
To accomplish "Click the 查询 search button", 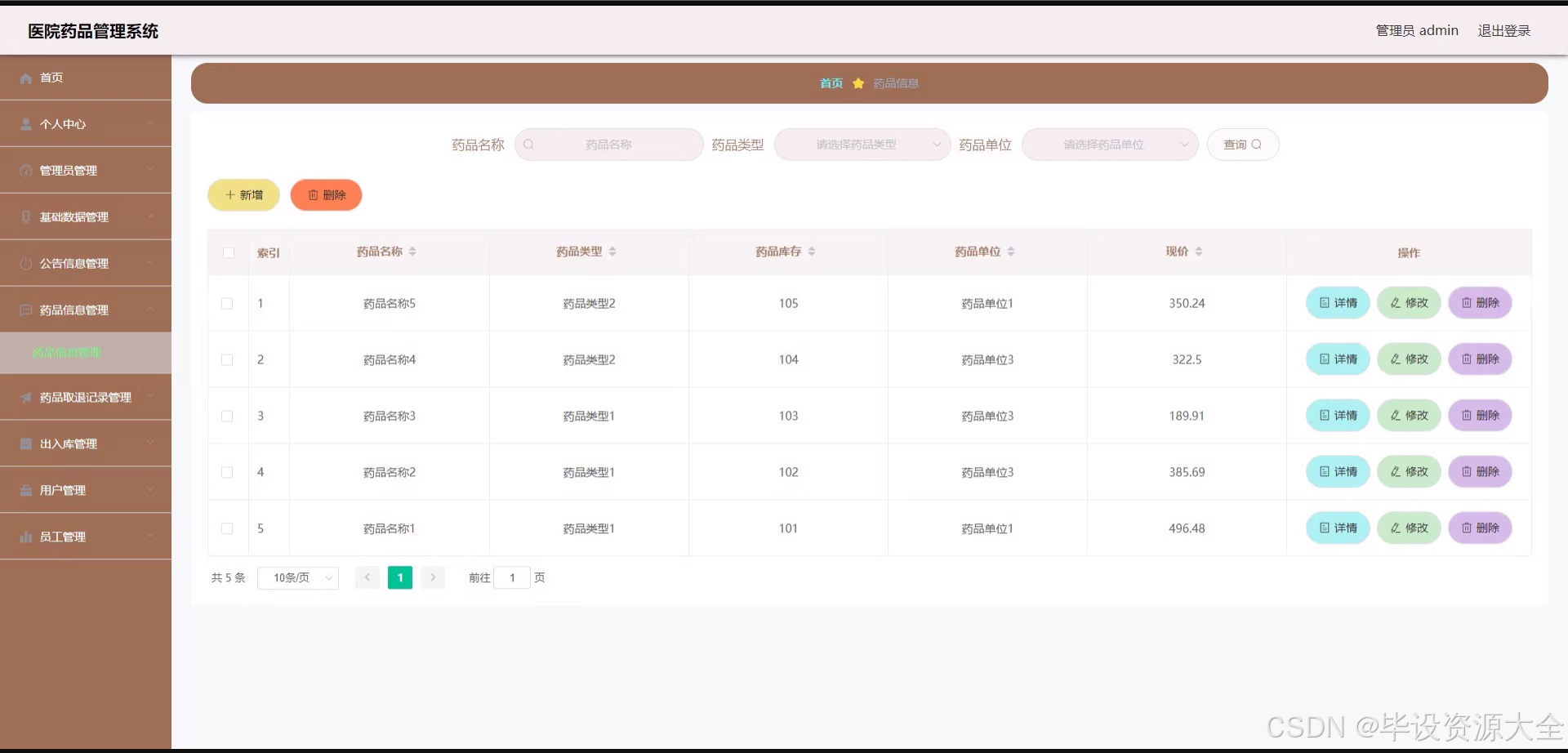I will (1243, 145).
